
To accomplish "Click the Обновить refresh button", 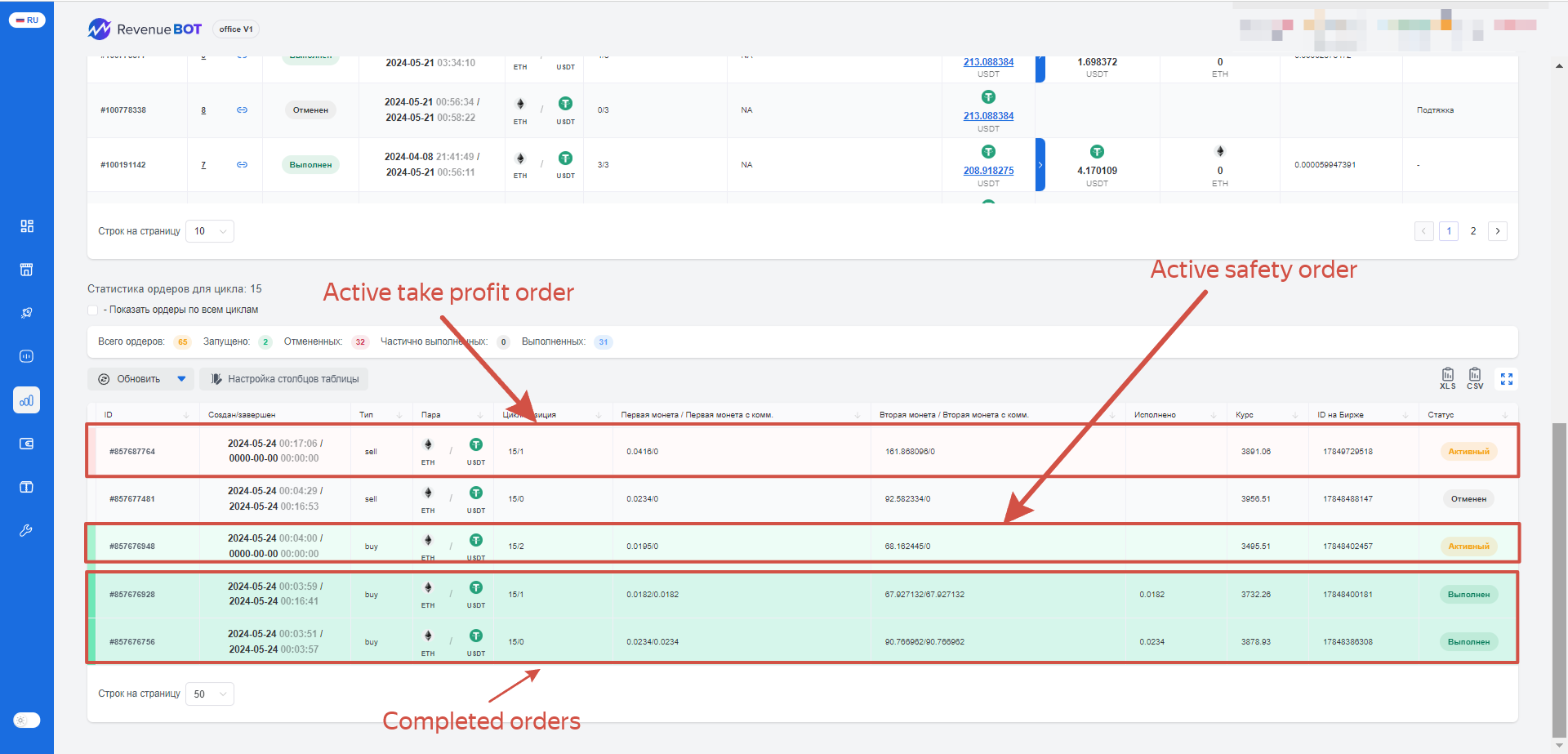I will point(131,379).
